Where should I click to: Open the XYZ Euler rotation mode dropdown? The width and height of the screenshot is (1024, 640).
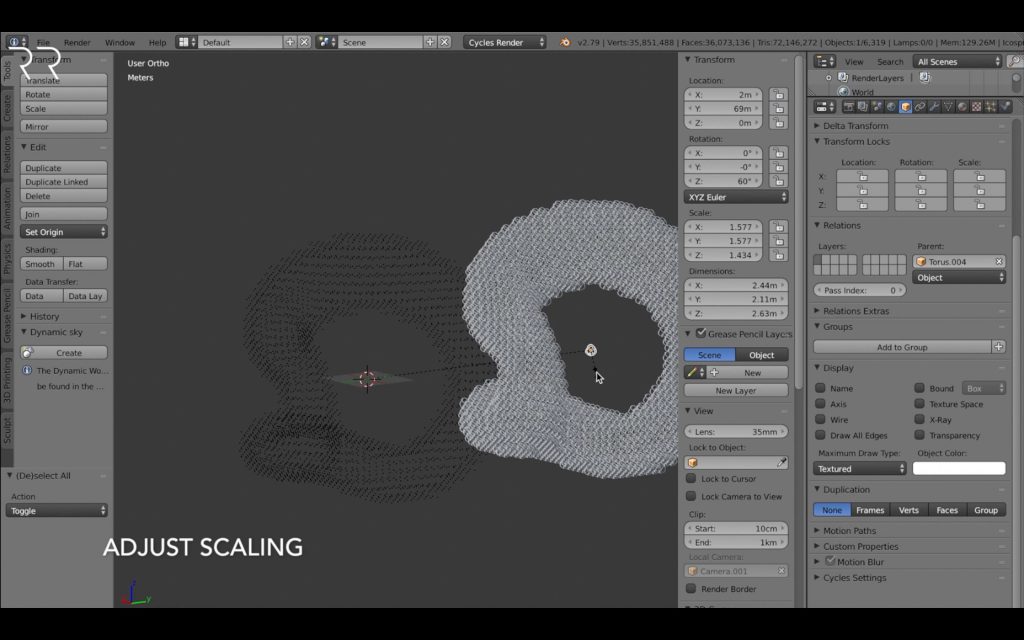click(x=736, y=197)
